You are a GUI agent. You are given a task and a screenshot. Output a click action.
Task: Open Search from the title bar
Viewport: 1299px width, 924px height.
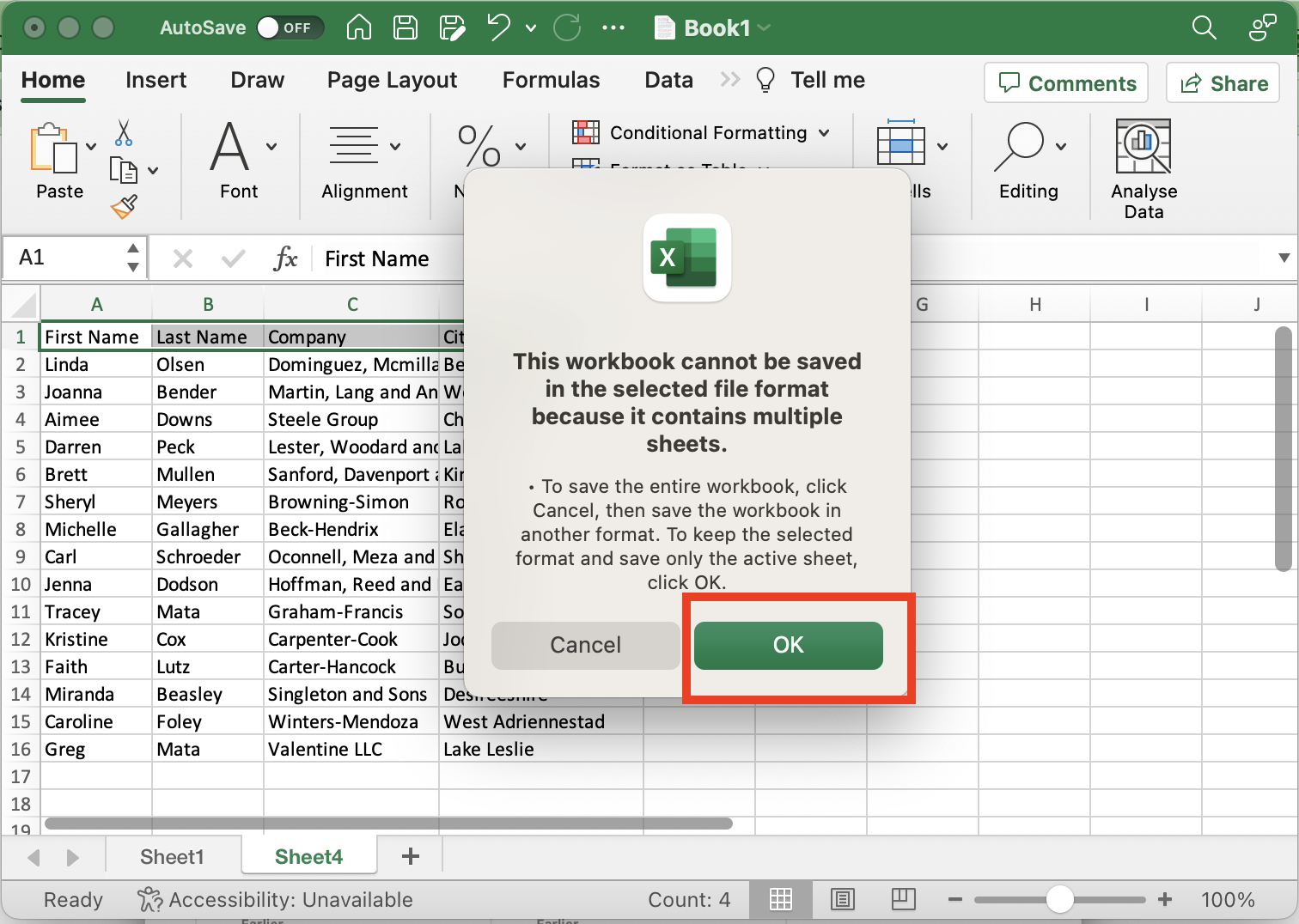1204,27
